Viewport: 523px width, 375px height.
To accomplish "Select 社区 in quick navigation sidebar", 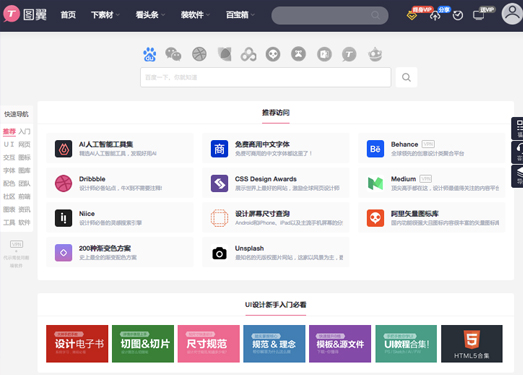I will point(9,197).
